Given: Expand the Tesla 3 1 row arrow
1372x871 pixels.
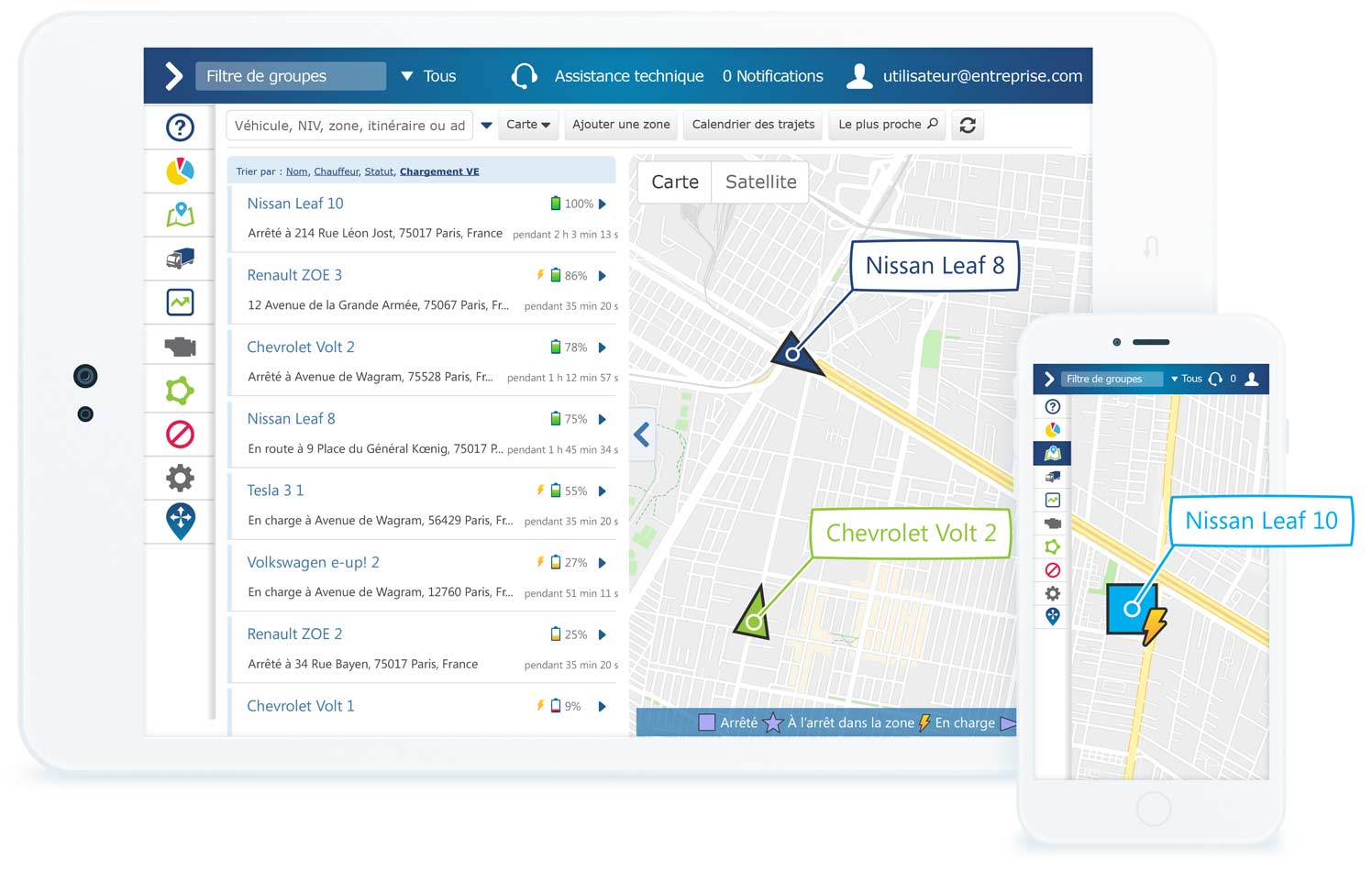Looking at the screenshot, I should (x=603, y=491).
